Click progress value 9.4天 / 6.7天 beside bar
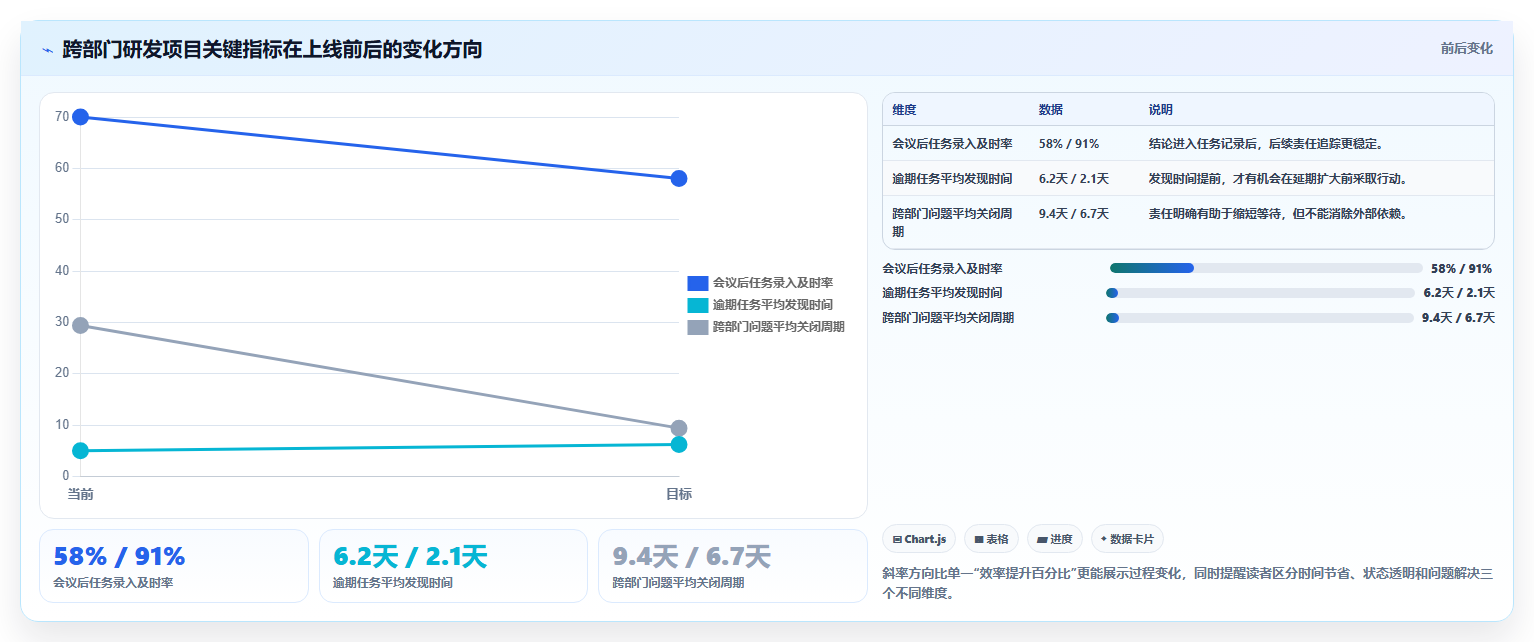The width and height of the screenshot is (1534, 642). [x=1458, y=318]
